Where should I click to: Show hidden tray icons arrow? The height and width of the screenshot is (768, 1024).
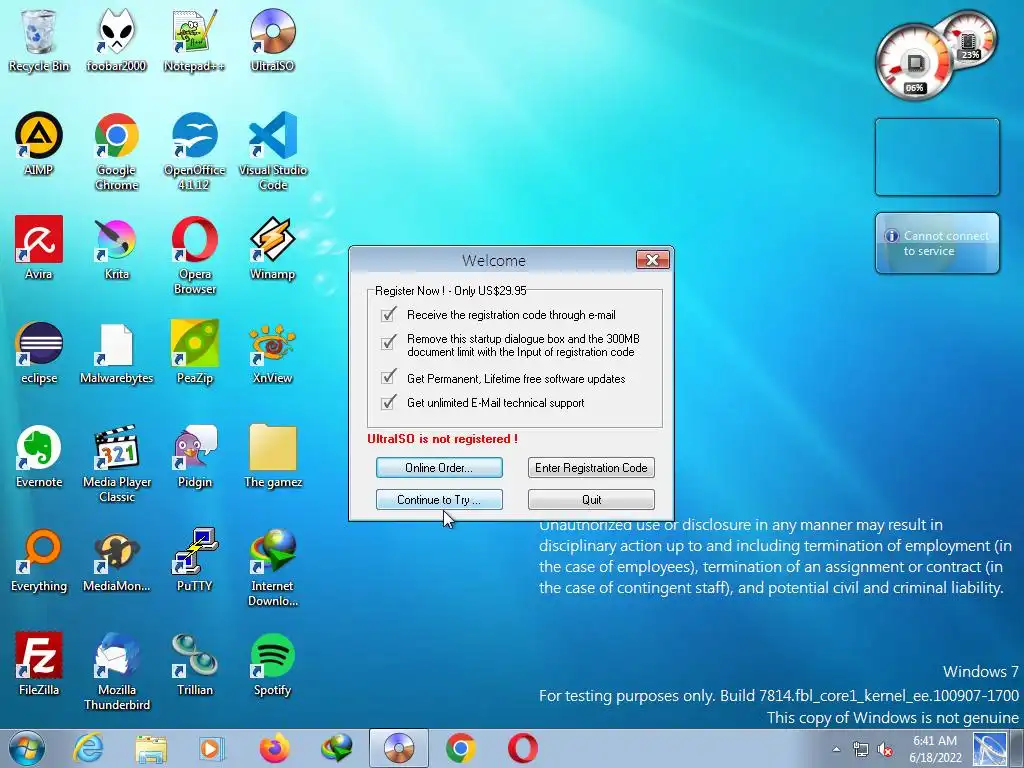(x=836, y=749)
